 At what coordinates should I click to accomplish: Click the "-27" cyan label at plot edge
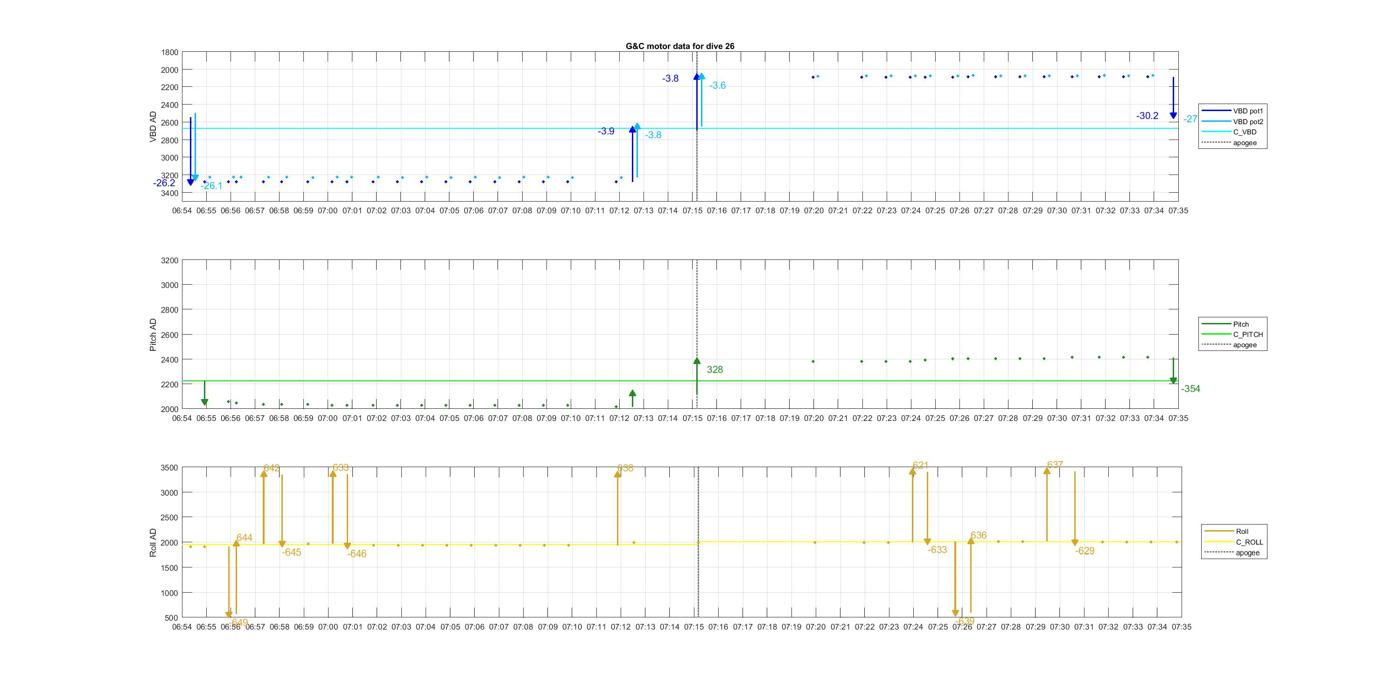coord(1190,119)
